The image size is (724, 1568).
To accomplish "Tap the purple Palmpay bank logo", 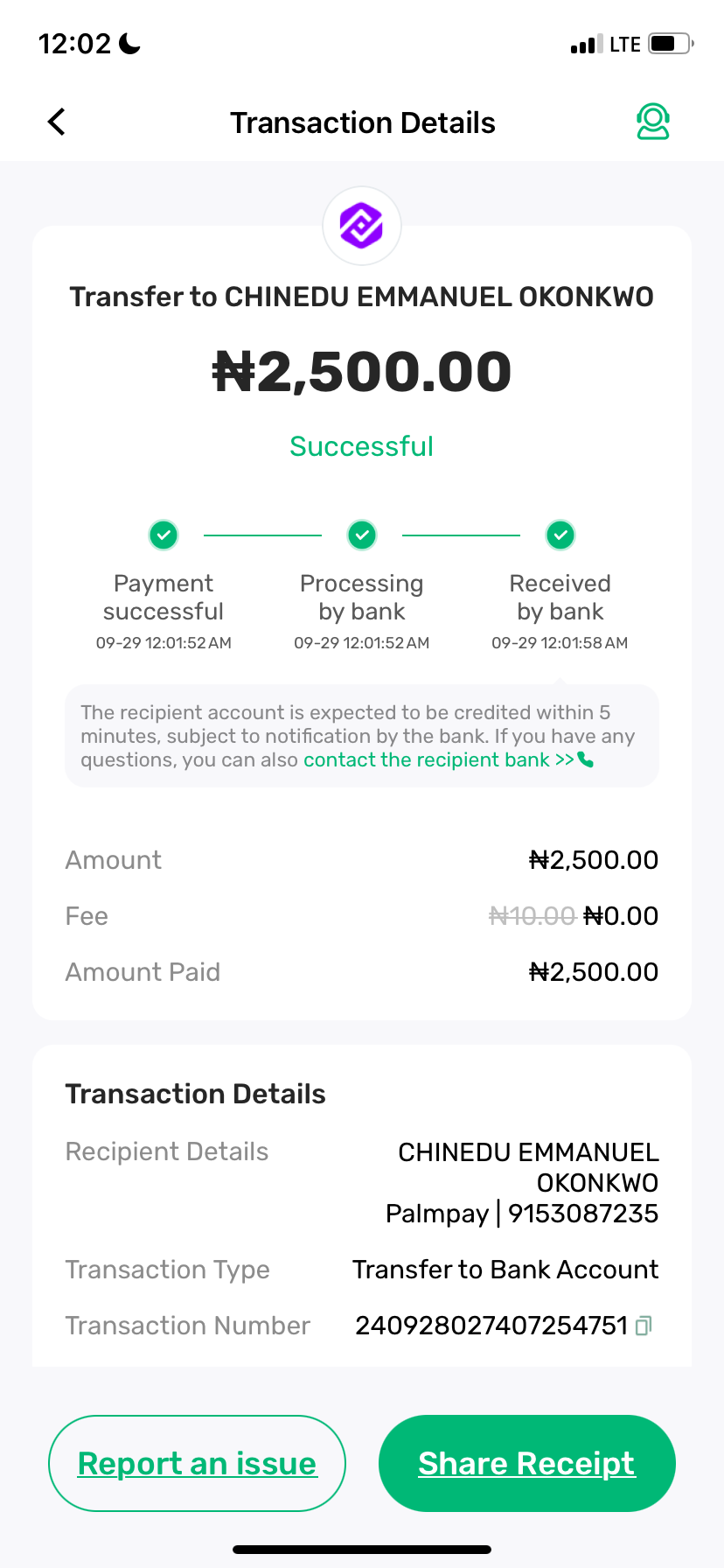I will click(362, 226).
